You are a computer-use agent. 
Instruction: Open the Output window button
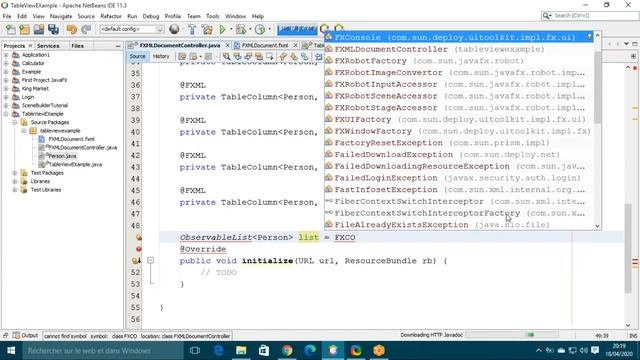tap(25, 336)
